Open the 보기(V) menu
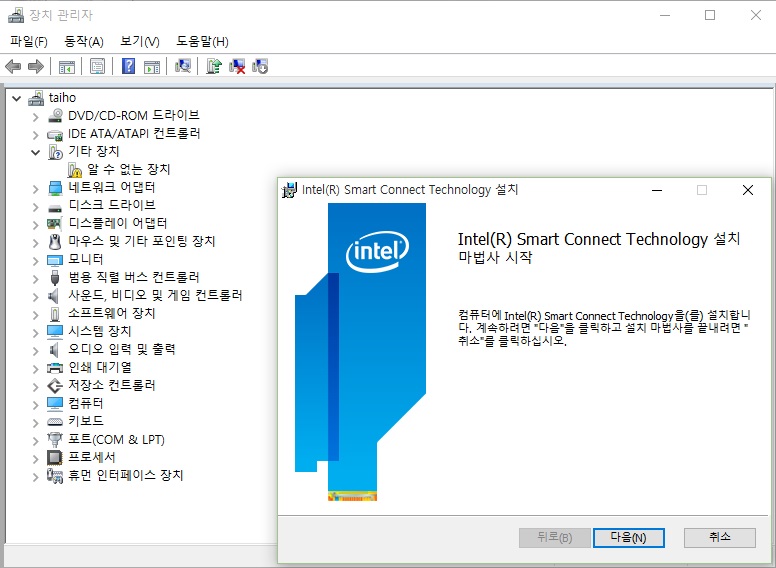Viewport: 776px width, 568px height. pyautogui.click(x=140, y=42)
